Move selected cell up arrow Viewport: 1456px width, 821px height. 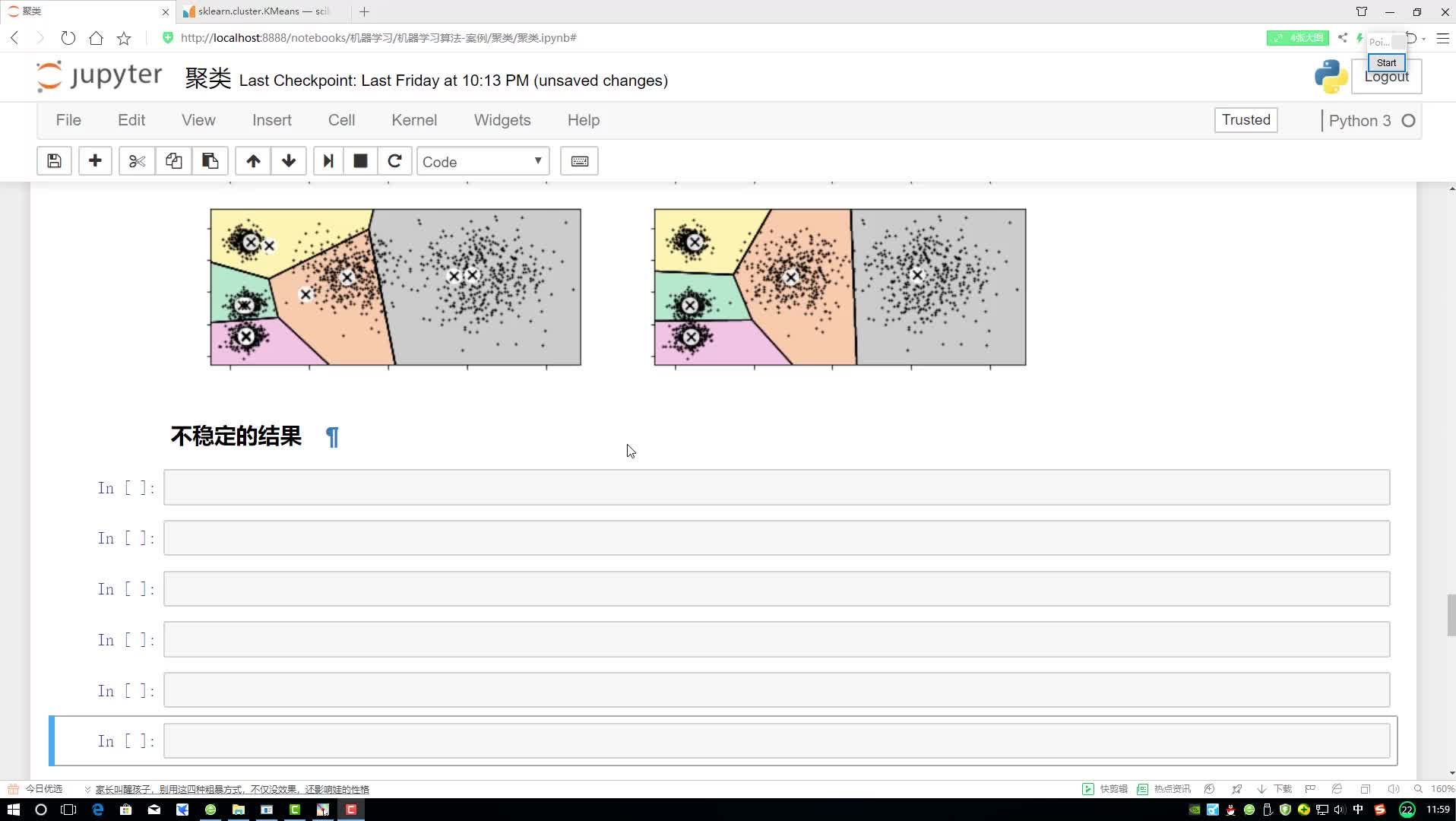coord(253,161)
